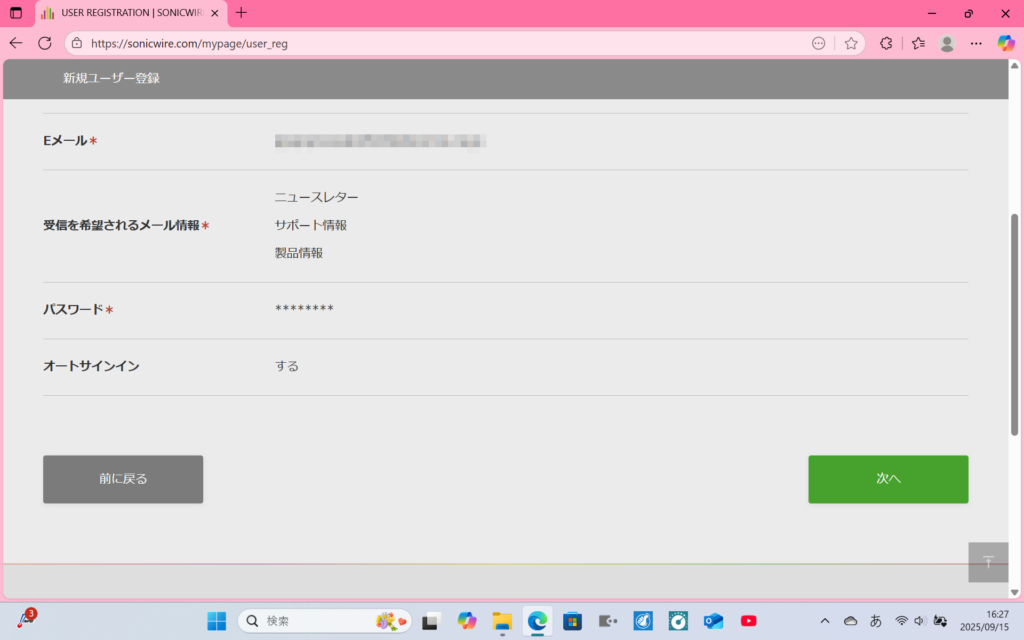The image size is (1024, 640).
Task: Click the page vertical scrollbar
Action: click(1015, 323)
